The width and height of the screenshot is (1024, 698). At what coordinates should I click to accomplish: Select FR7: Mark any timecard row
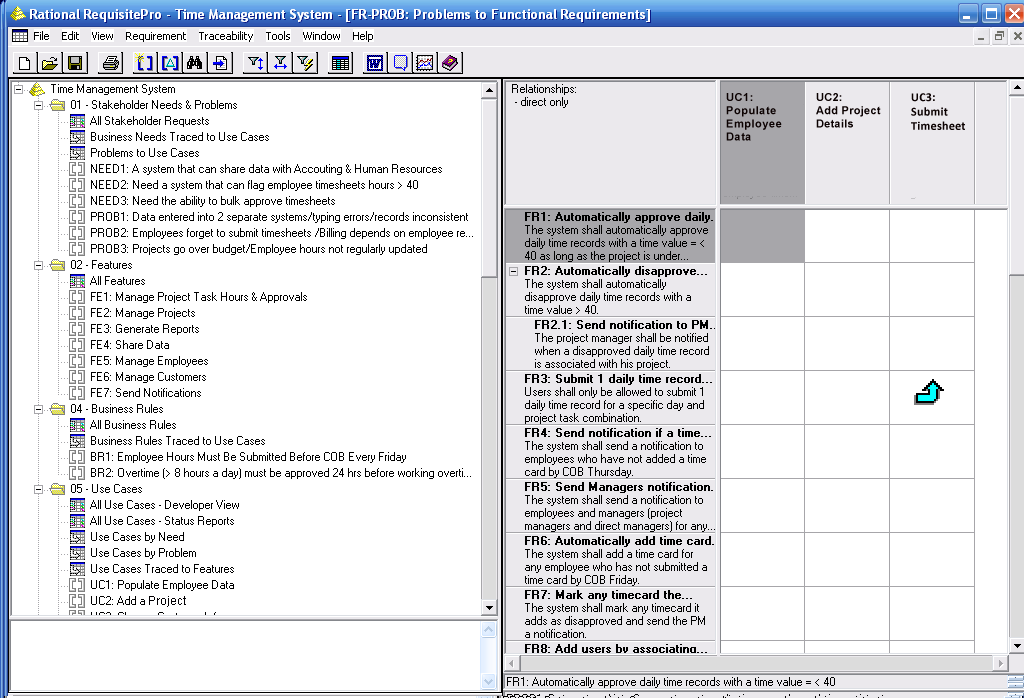611,614
